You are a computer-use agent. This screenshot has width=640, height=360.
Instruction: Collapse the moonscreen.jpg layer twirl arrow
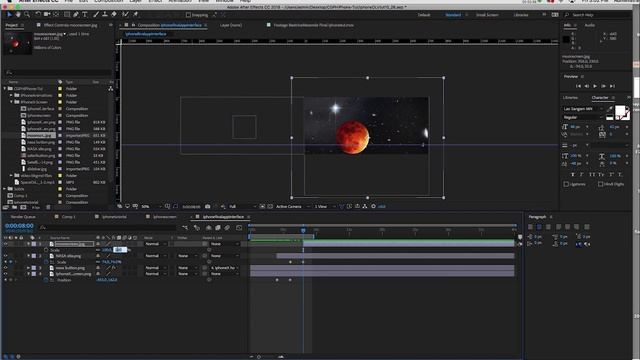click(x=29, y=244)
